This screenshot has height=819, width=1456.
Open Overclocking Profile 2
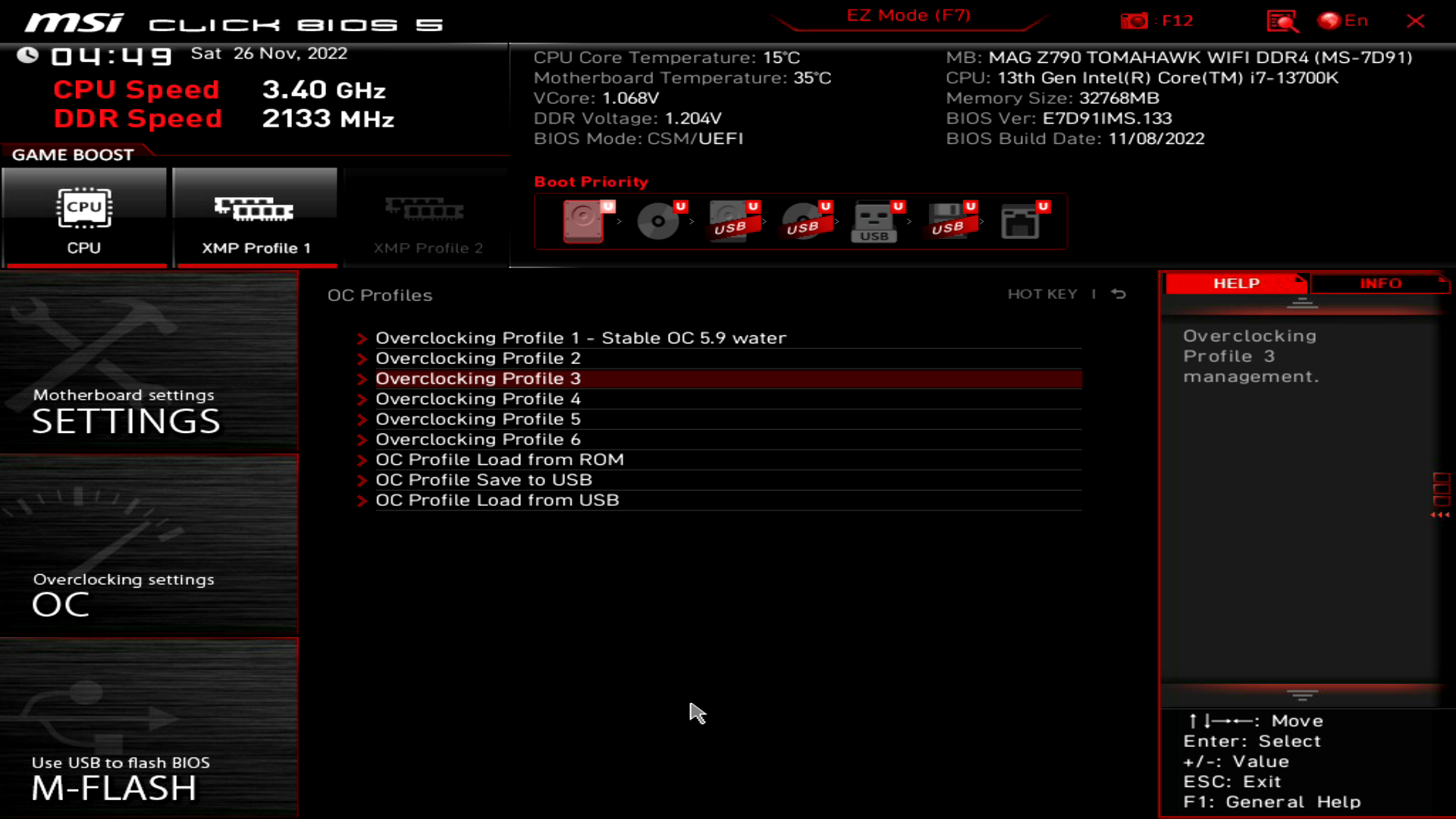728,358
